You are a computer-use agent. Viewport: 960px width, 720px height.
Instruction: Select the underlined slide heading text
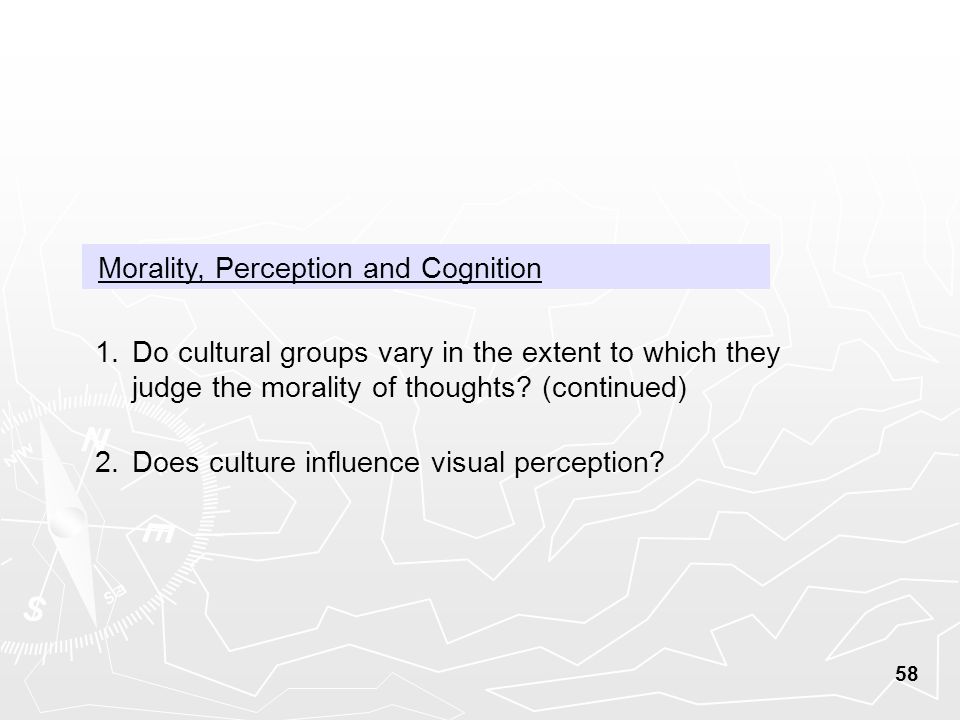coord(320,269)
